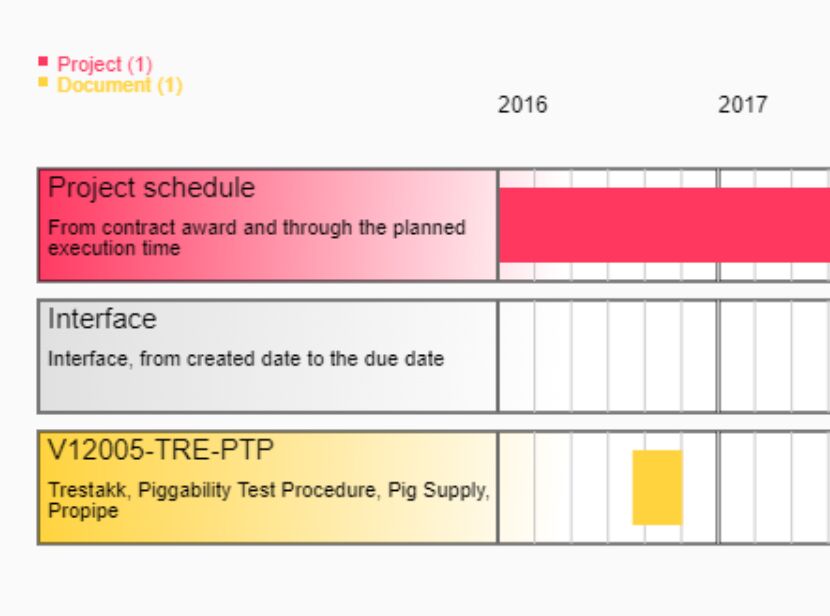Select the yellow V12005-TRE-PTP row label panel
Image resolution: width=830 pixels, height=616 pixels.
point(268,487)
